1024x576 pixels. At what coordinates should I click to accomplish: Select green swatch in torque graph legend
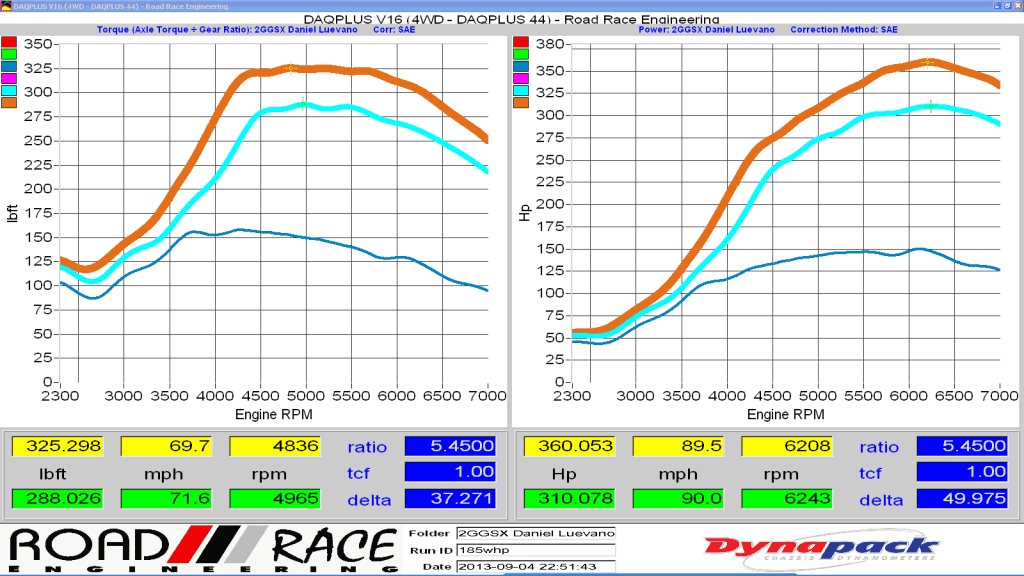click(x=8, y=54)
